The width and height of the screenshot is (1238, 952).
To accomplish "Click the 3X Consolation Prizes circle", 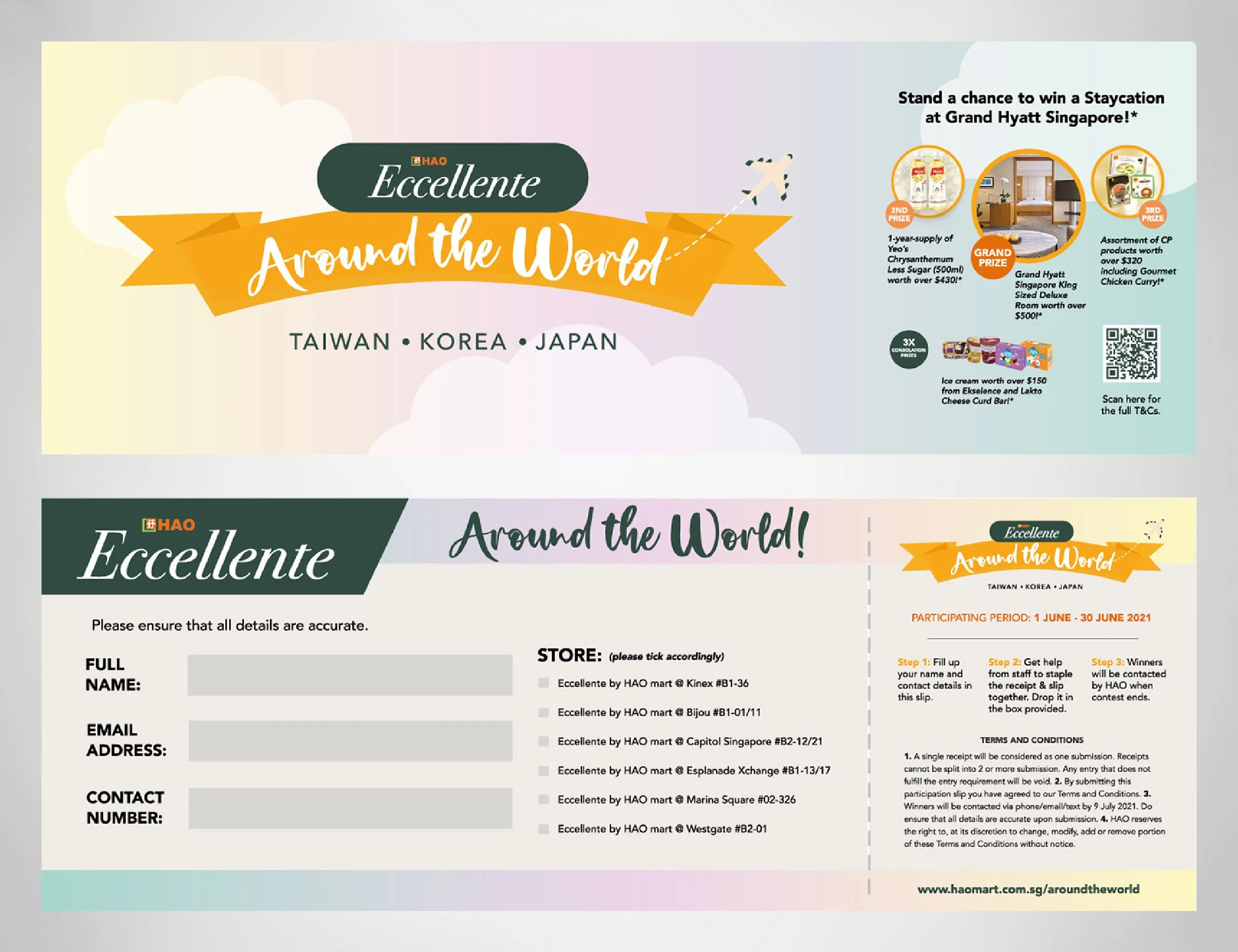I will coord(909,349).
